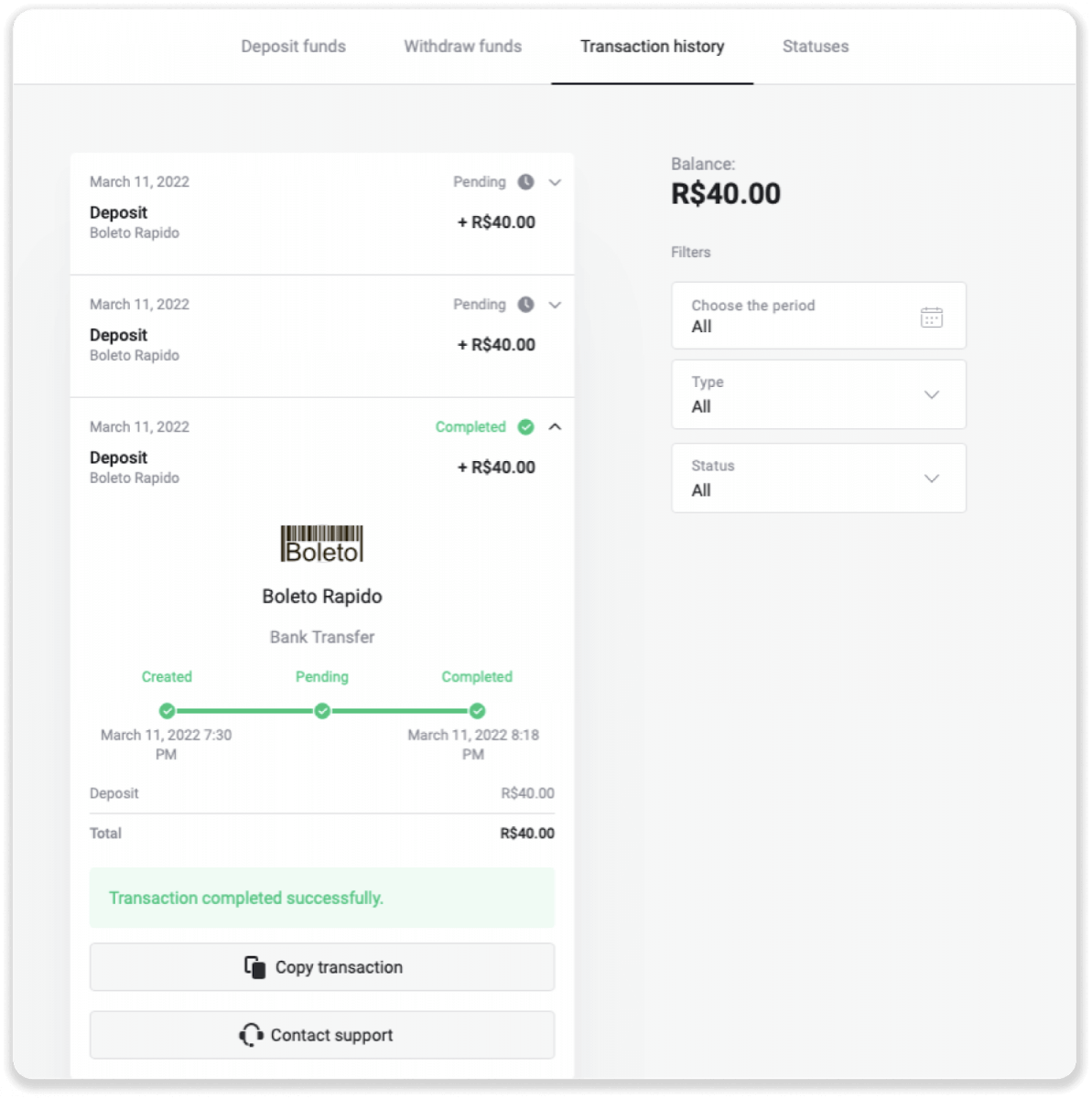Click the Boleto barcode logo
Screen dimensions: 1092x1098
[x=321, y=543]
